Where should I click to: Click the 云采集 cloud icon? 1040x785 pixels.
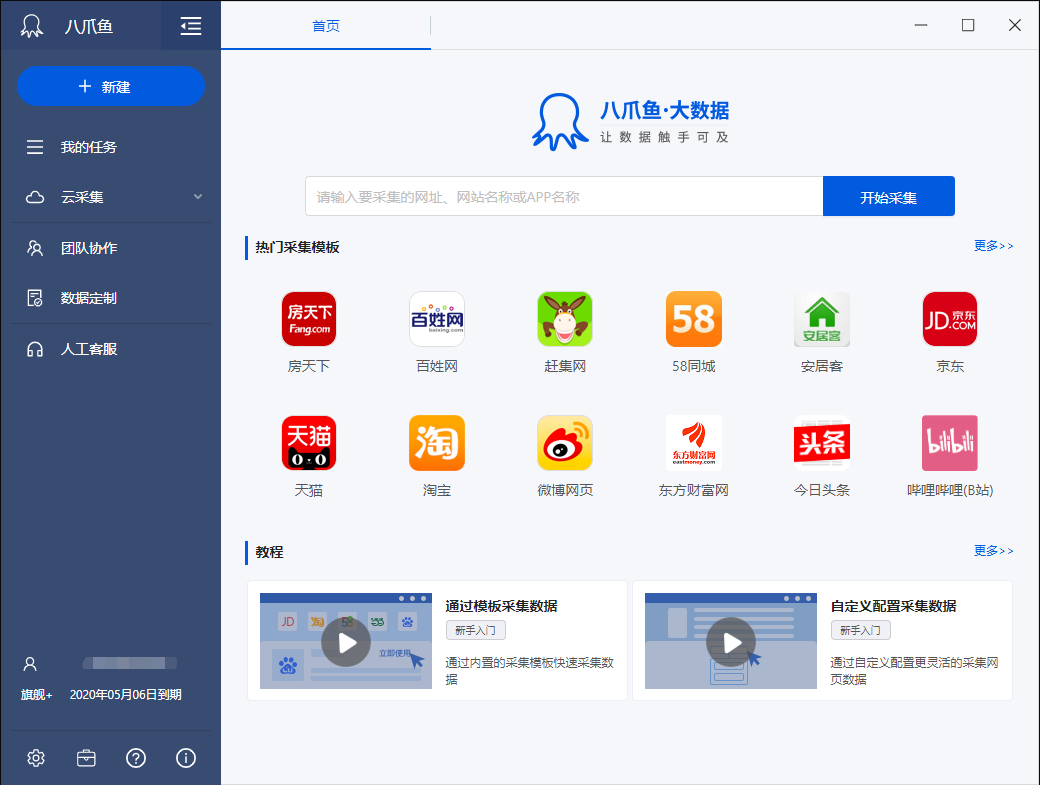click(34, 197)
